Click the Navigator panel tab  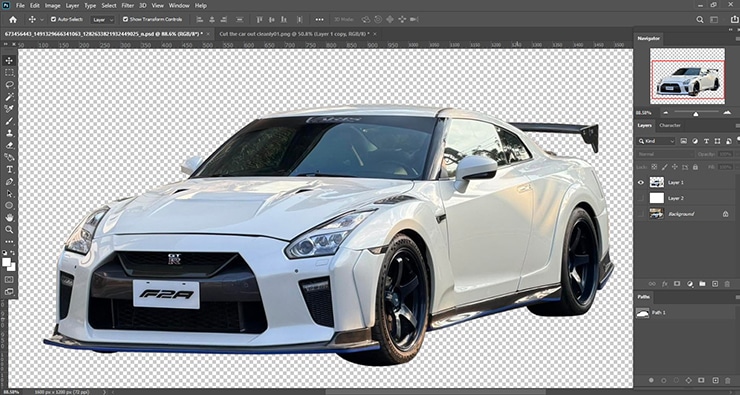click(x=648, y=38)
